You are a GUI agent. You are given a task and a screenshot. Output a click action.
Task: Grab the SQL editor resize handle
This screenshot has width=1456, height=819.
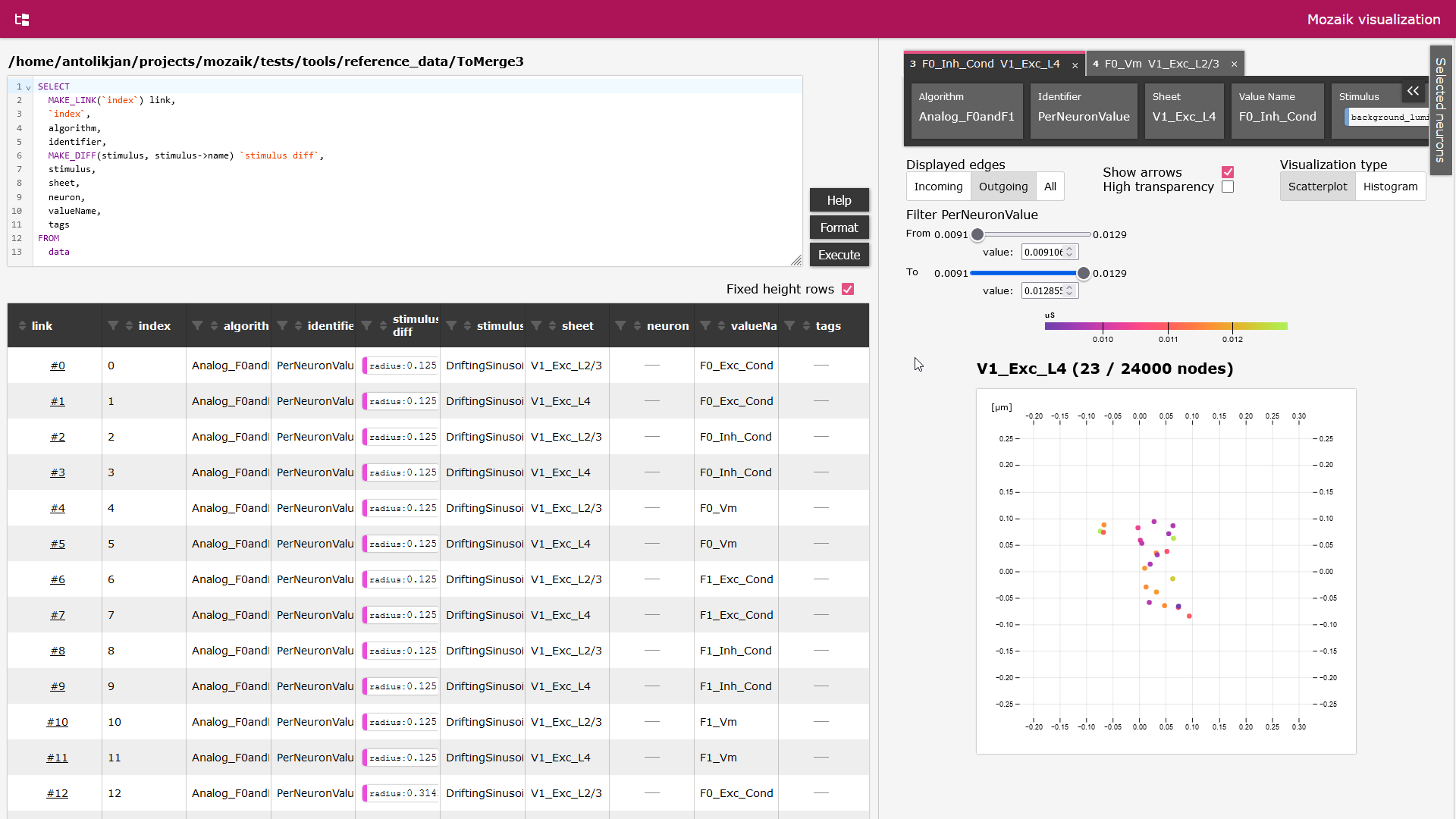pyautogui.click(x=796, y=260)
